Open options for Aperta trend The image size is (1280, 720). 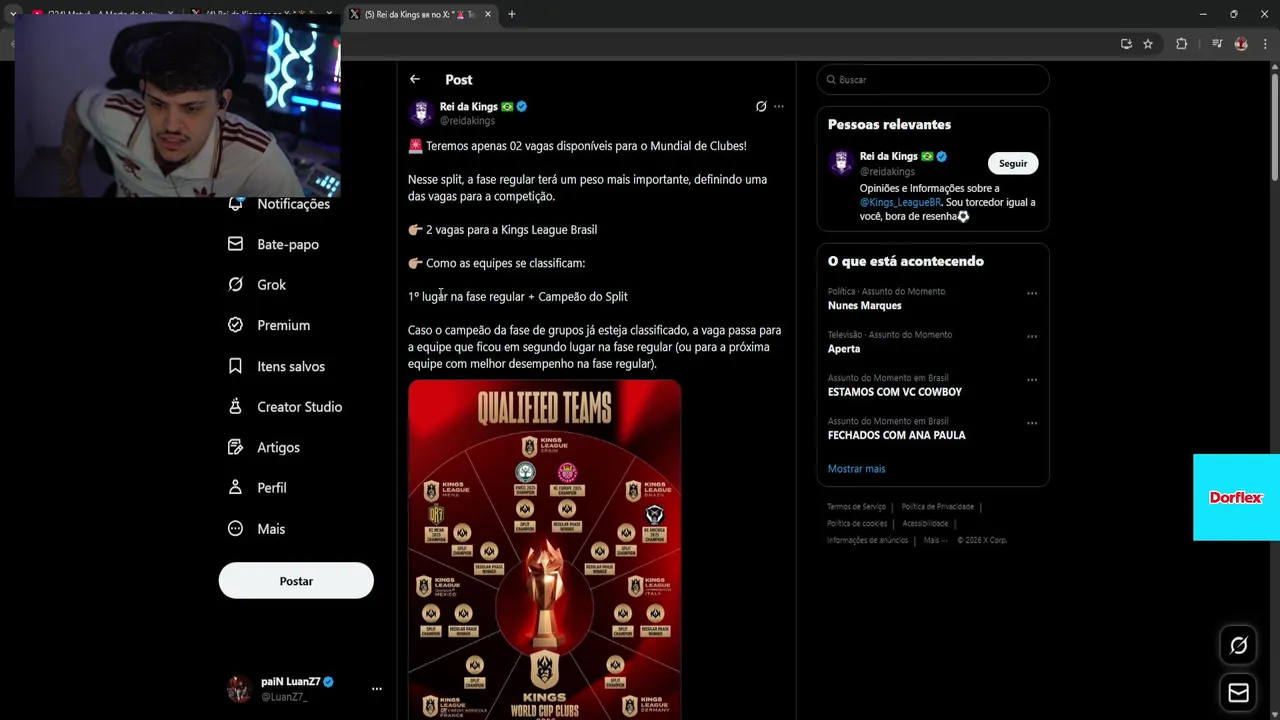tap(1032, 337)
